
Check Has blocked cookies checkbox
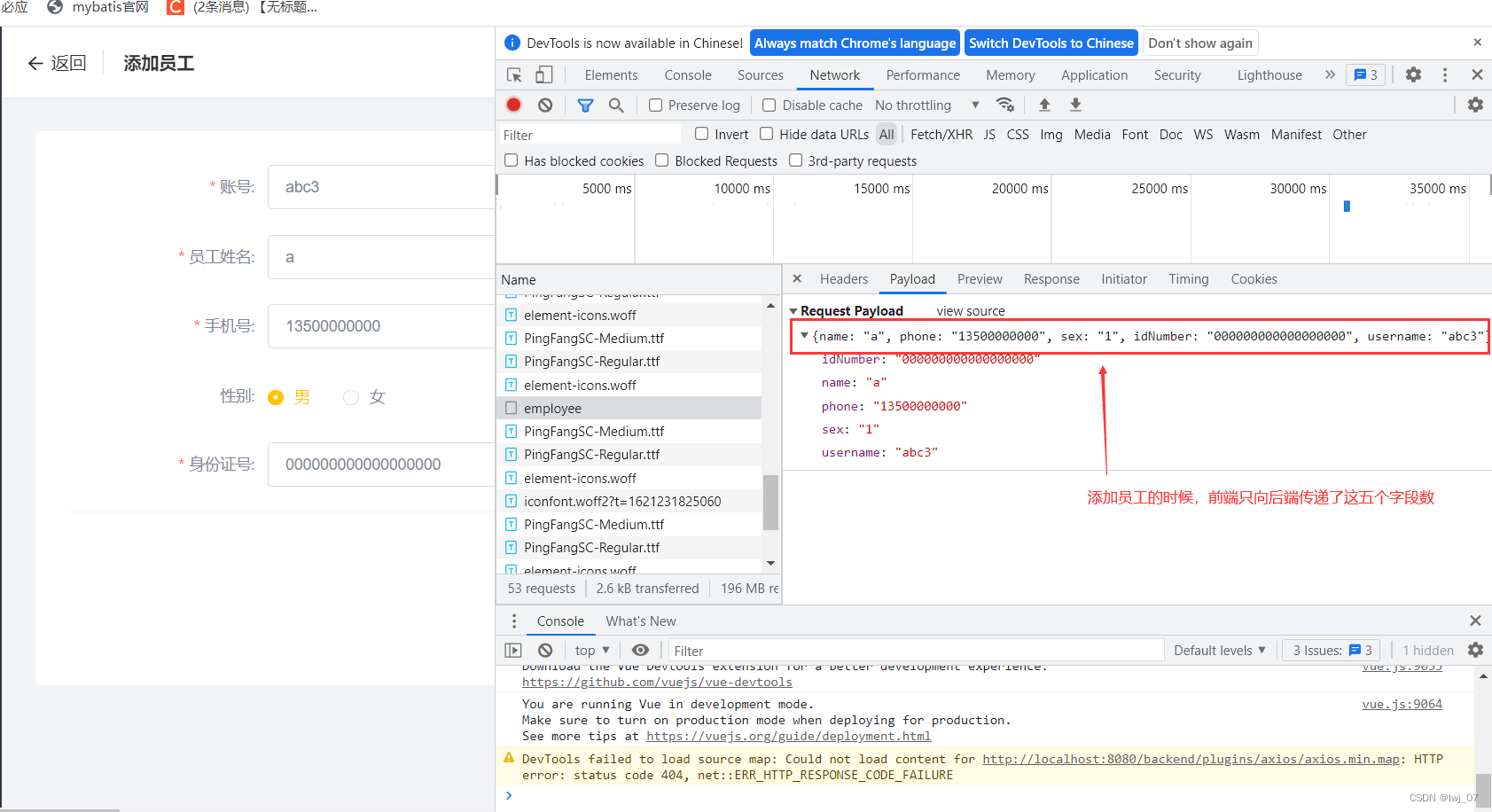point(511,160)
